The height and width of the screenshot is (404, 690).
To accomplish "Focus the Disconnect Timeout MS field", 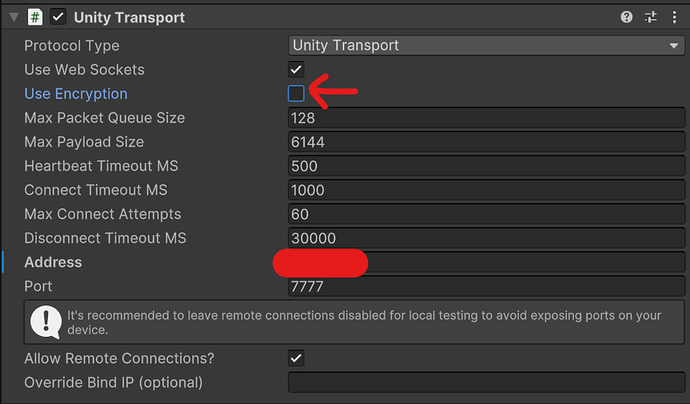I will pos(486,238).
